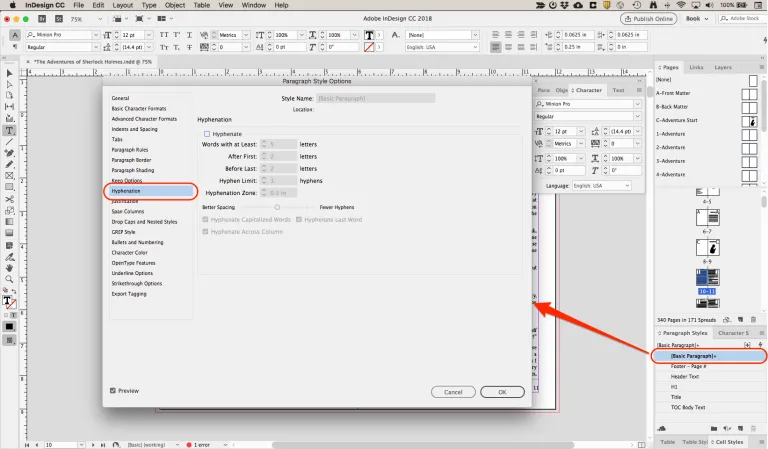Click the OK button

(x=502, y=392)
